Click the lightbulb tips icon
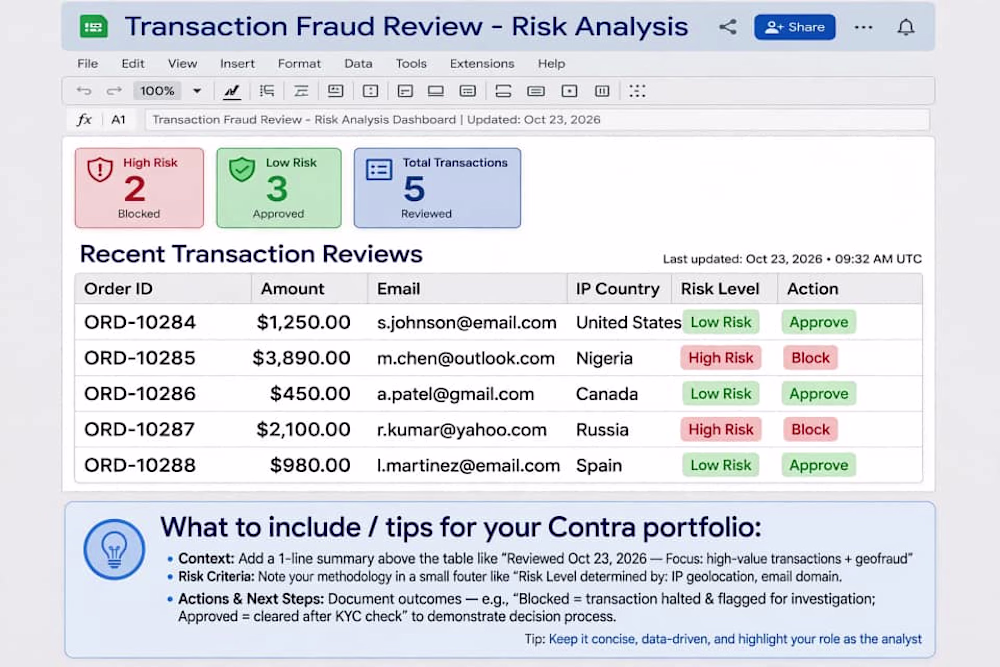Screen dimensions: 1000x667 (114, 549)
